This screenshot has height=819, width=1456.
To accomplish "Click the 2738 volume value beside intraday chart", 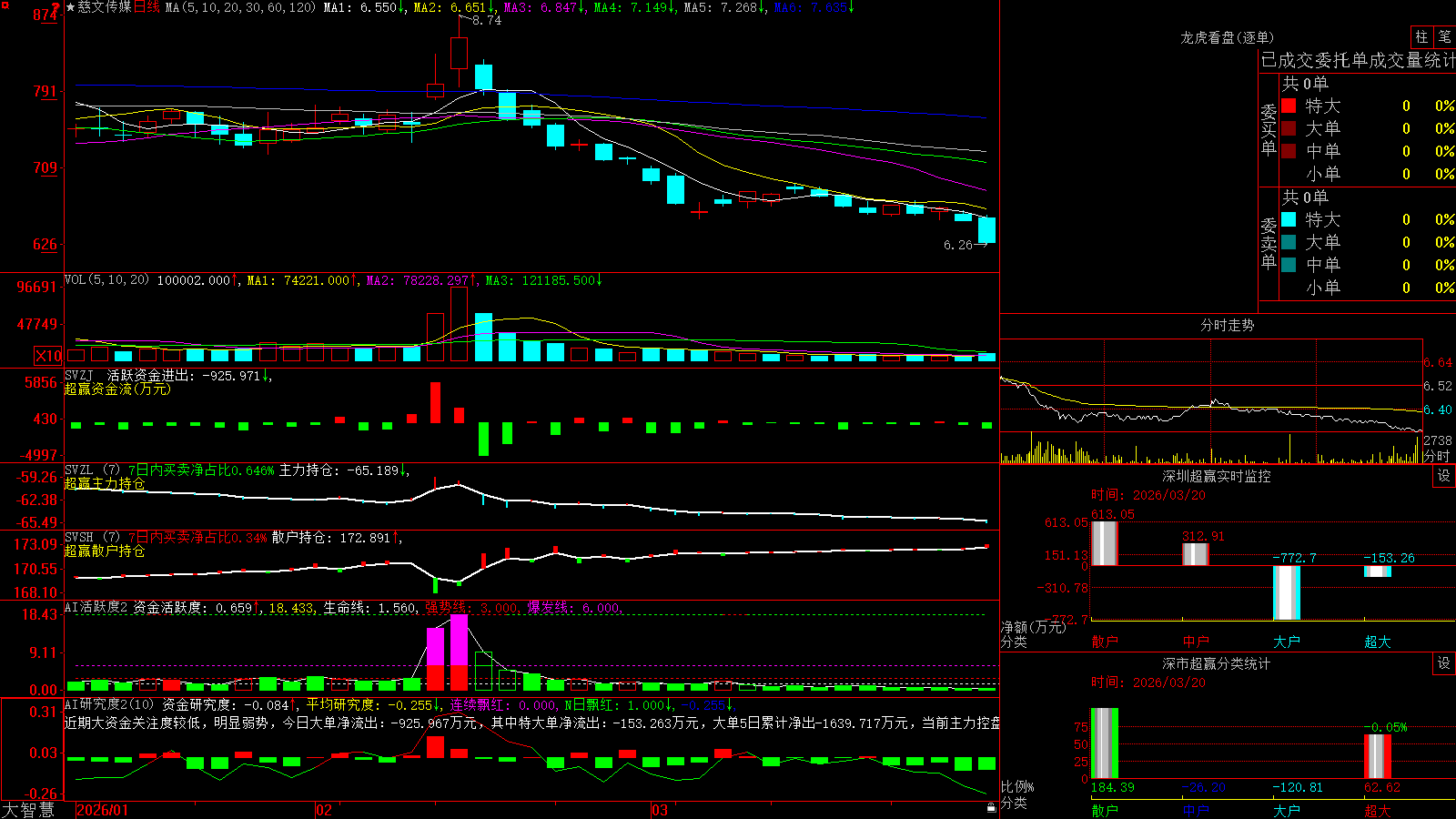I will point(1438,440).
